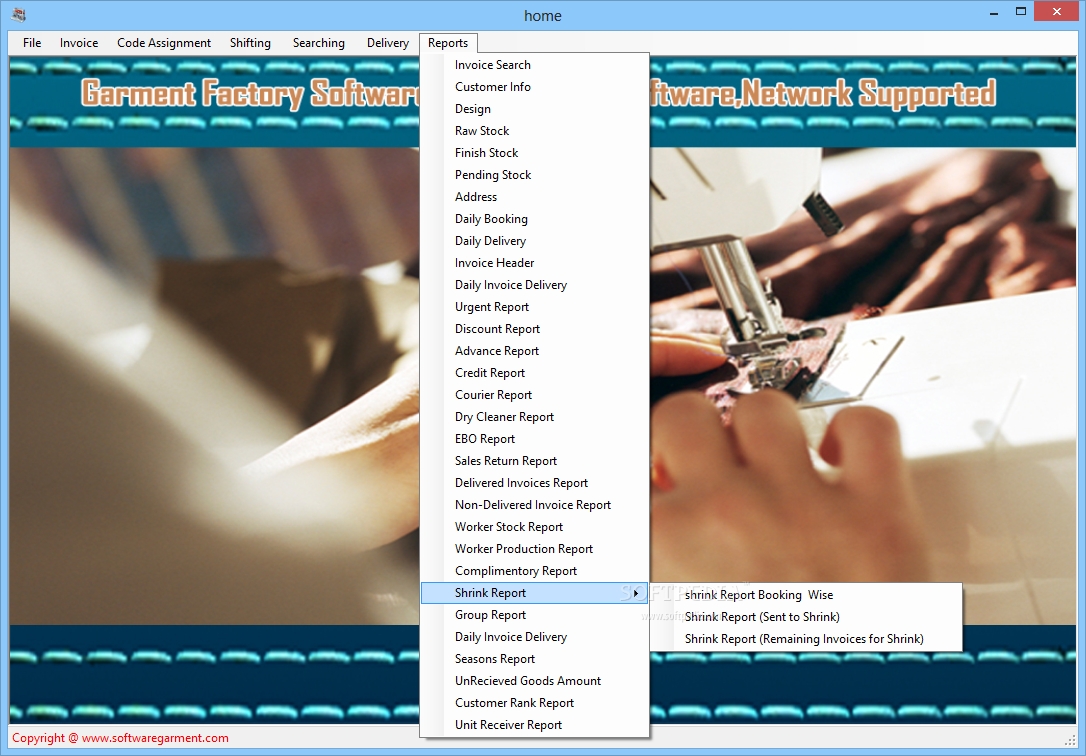Open the Urgent Report
1086x756 pixels.
pyautogui.click(x=535, y=307)
